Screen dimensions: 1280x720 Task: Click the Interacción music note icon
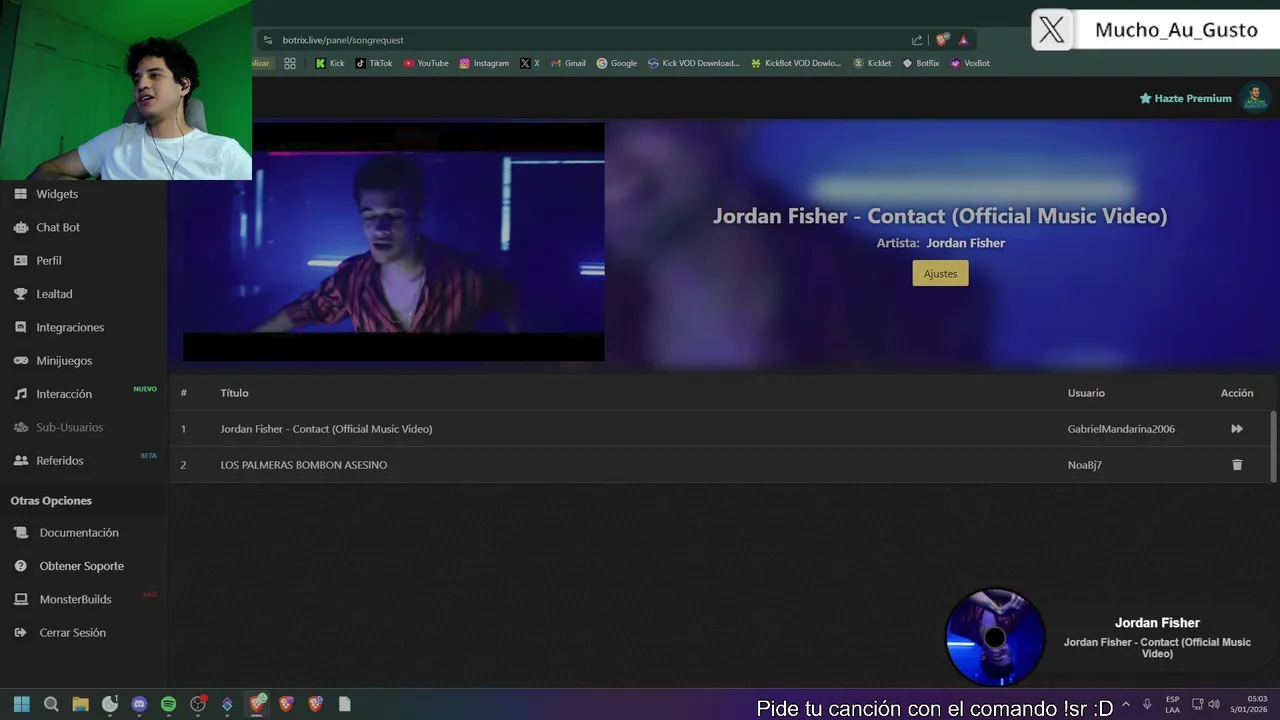20,394
